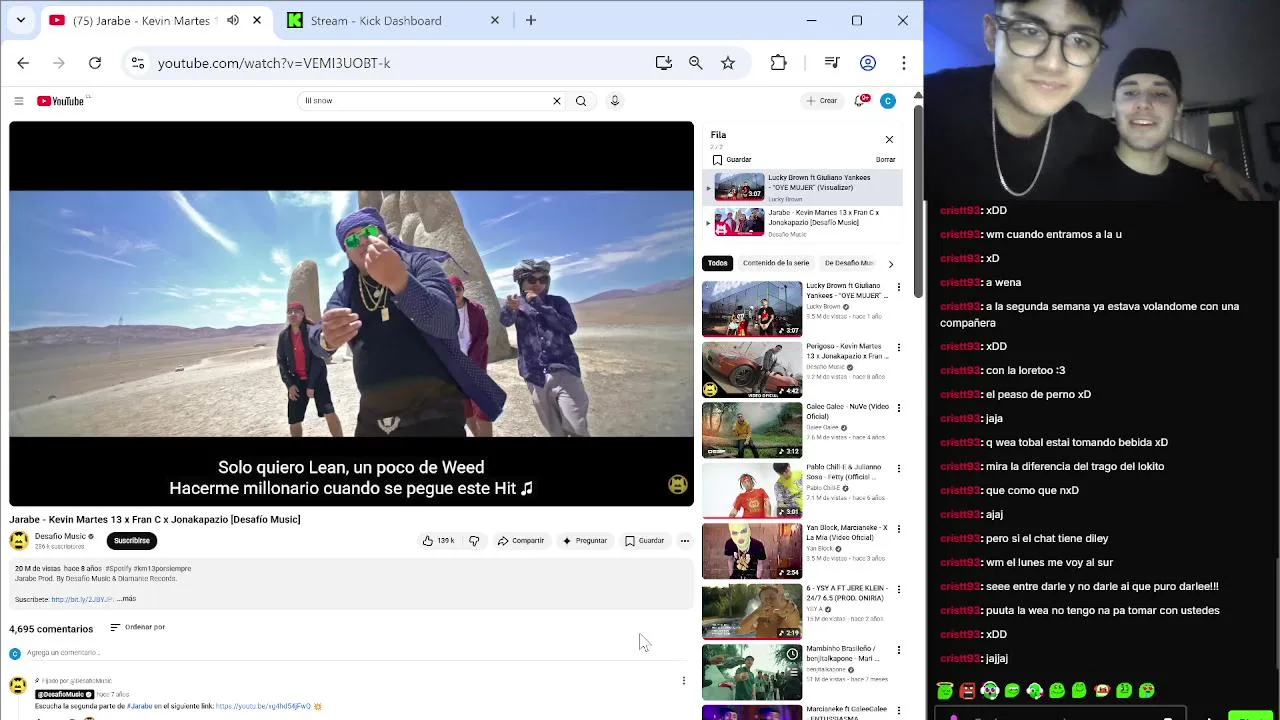Open the Crear upload menu
This screenshot has height=720, width=1280.
822,101
